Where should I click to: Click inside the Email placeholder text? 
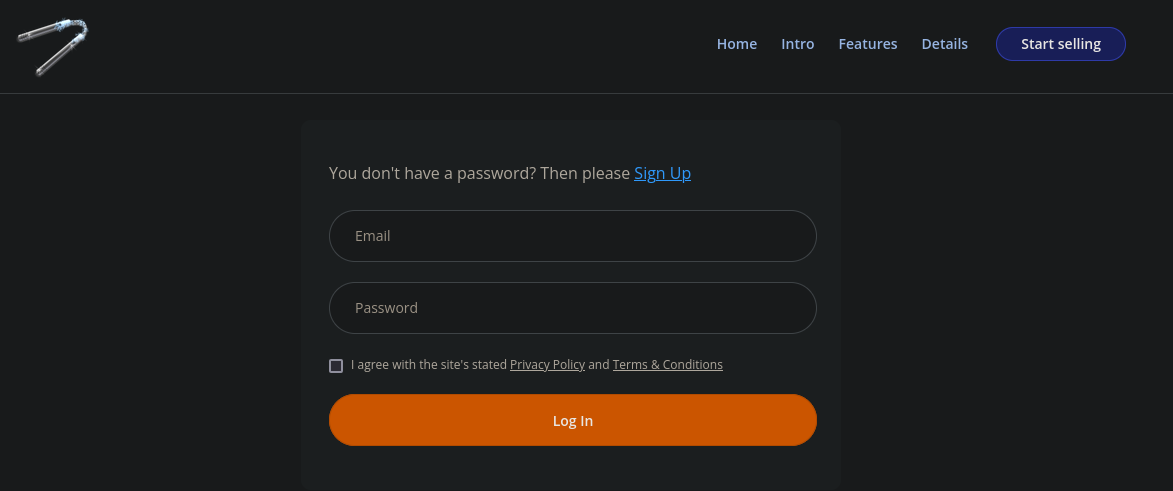pyautogui.click(x=373, y=236)
